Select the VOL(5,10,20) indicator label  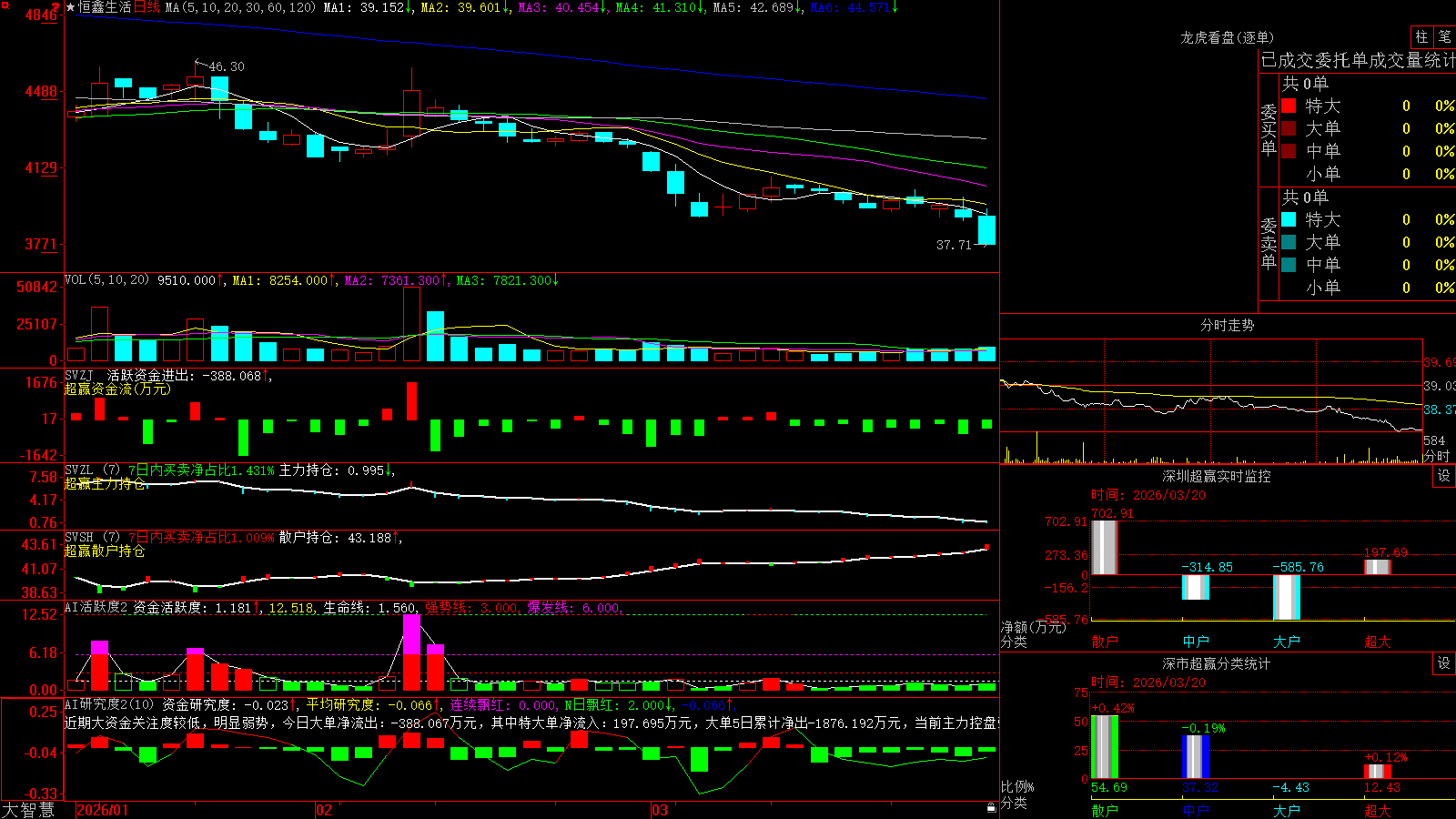click(x=107, y=279)
